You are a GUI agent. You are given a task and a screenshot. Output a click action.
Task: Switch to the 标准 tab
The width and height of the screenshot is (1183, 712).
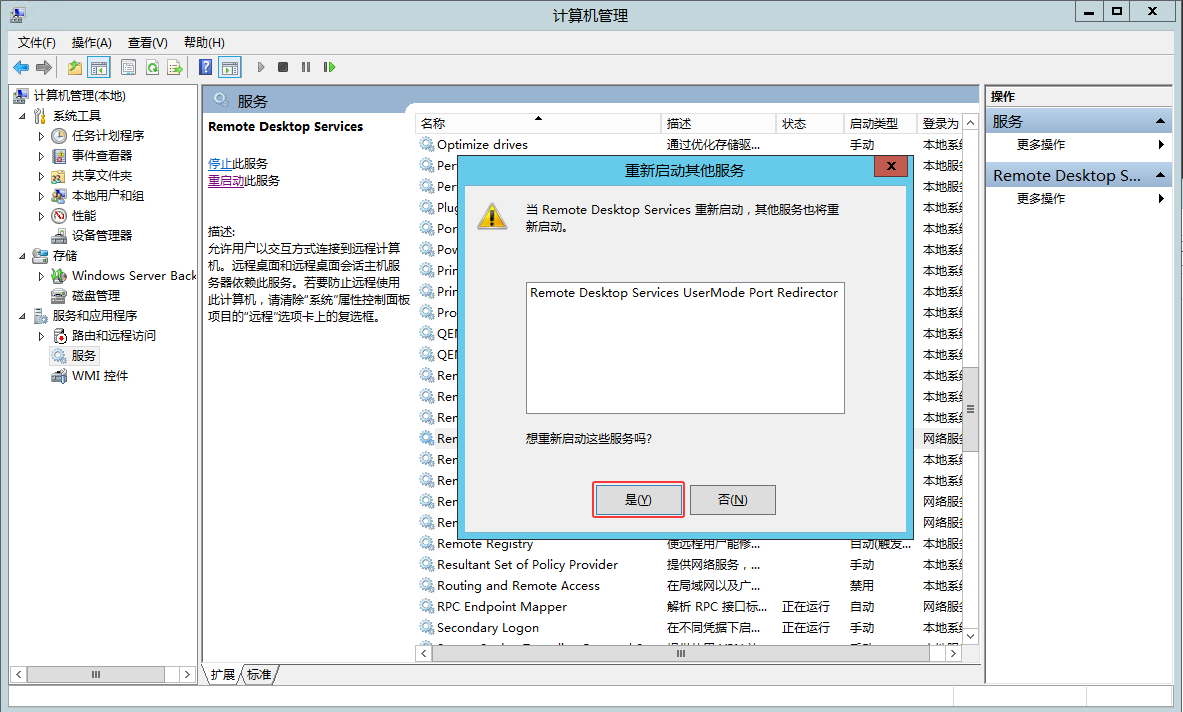(259, 675)
